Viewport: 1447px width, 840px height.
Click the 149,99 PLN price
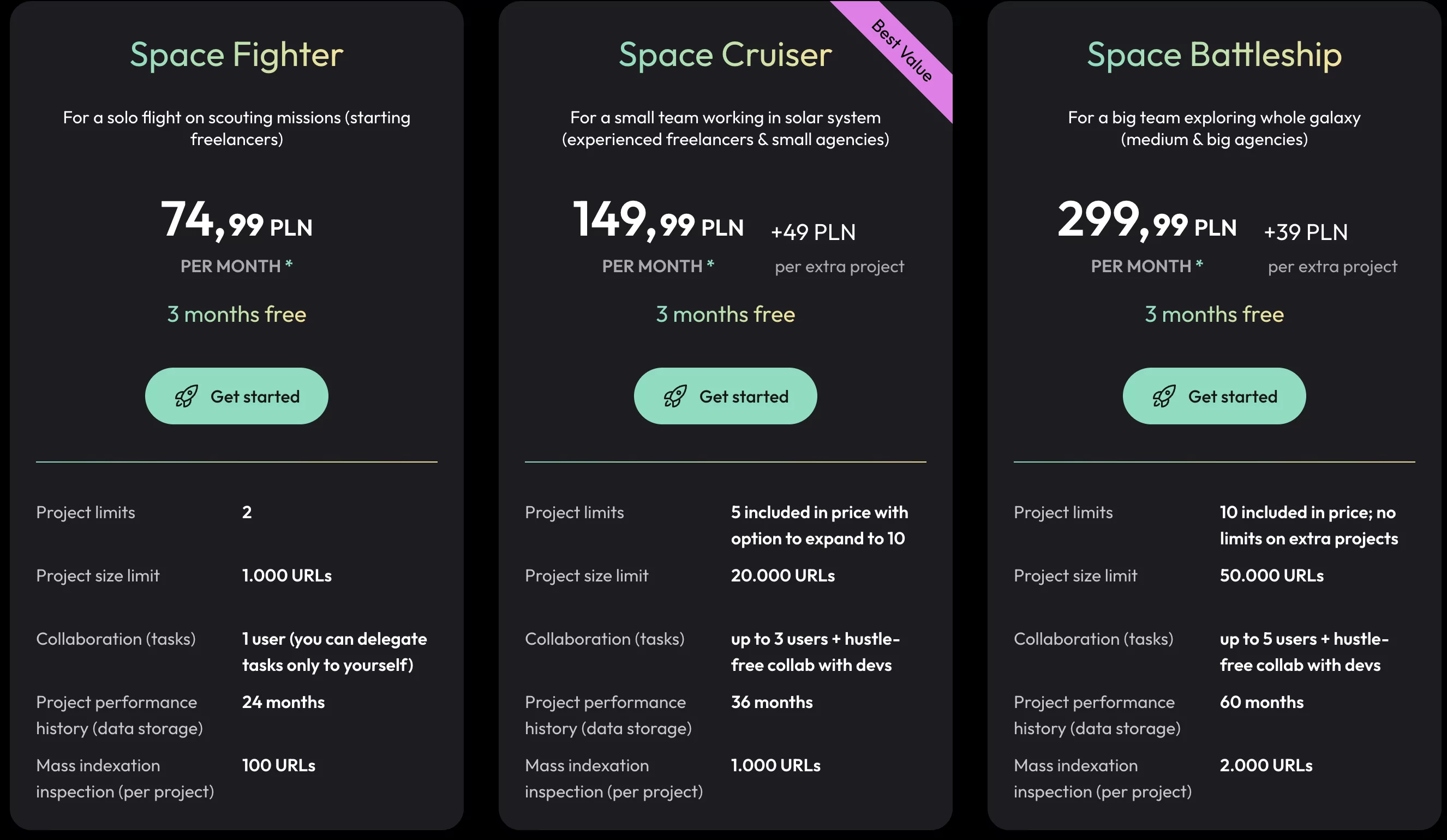pyautogui.click(x=658, y=221)
